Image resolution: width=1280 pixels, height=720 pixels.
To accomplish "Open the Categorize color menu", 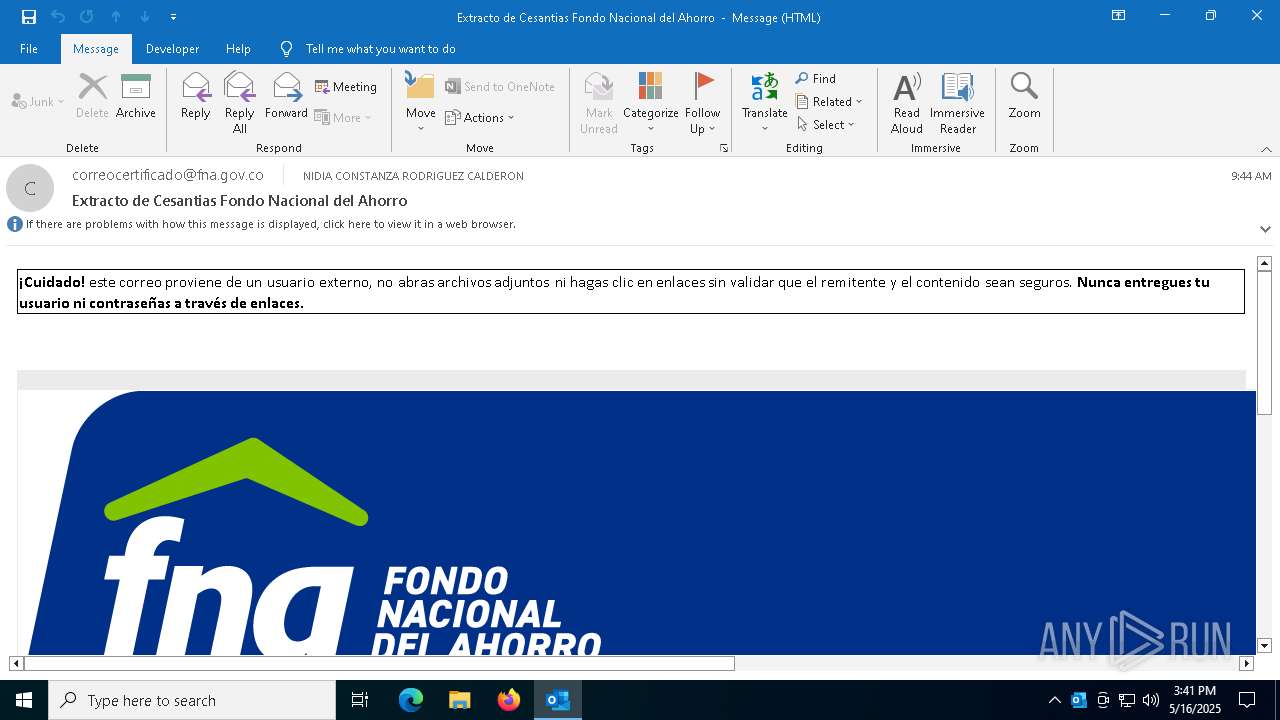I will click(651, 102).
